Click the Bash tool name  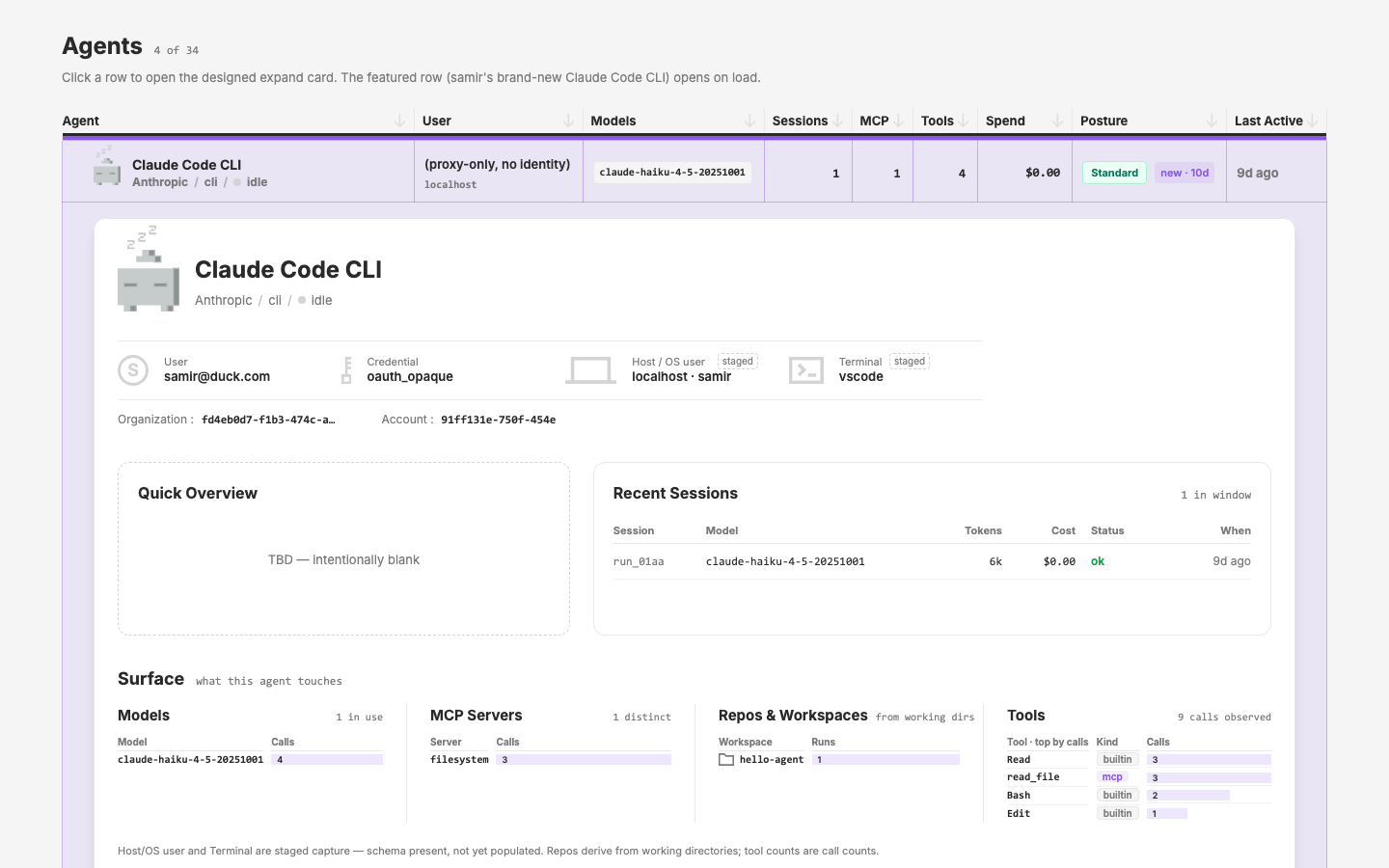coord(1019,796)
